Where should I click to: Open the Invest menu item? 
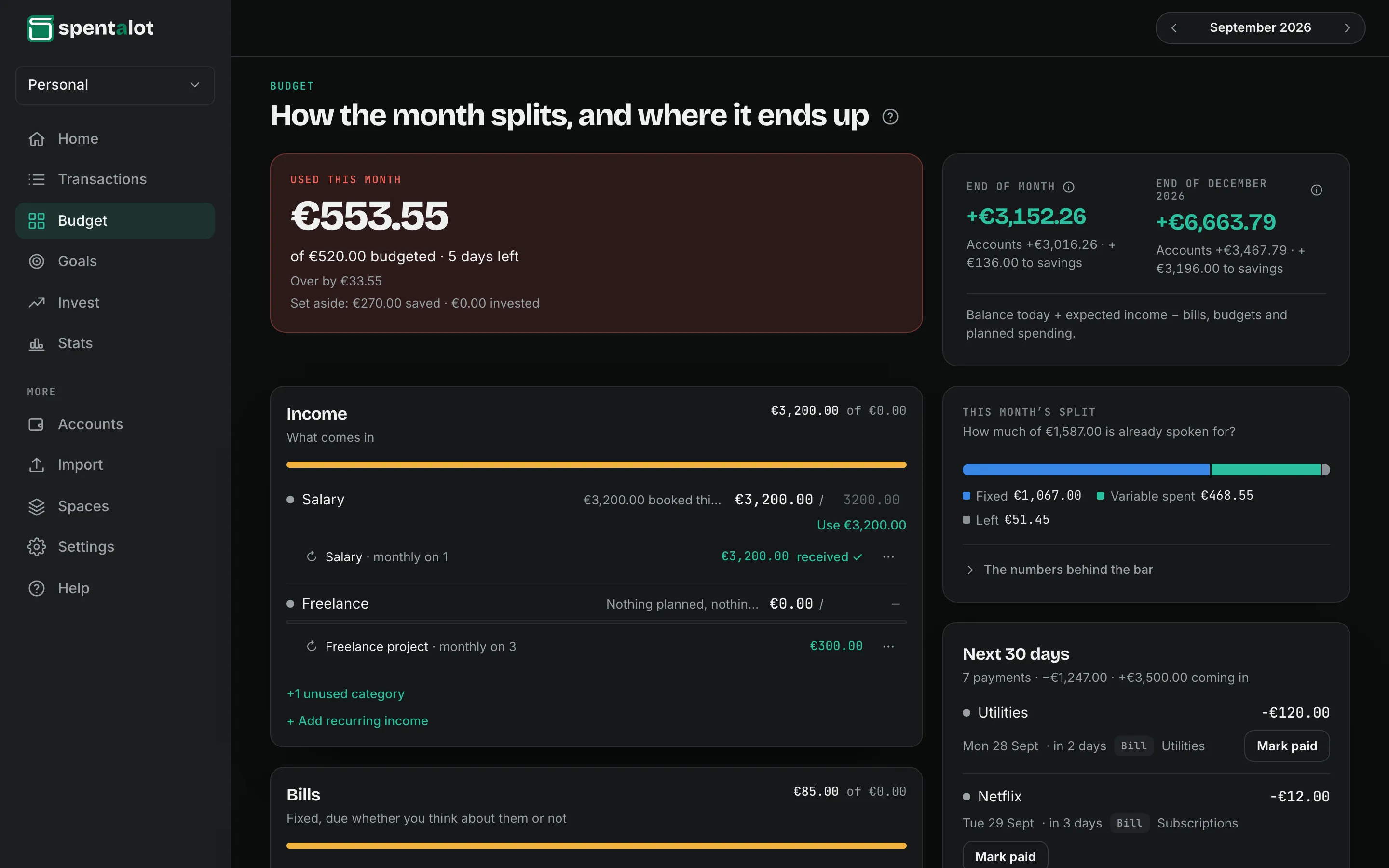pos(115,302)
